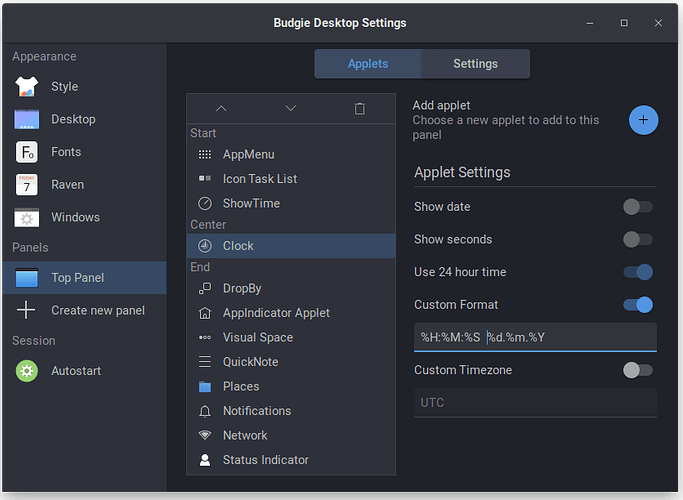This screenshot has height=500, width=683.
Task: Select the Notifications bell icon
Action: click(x=205, y=411)
